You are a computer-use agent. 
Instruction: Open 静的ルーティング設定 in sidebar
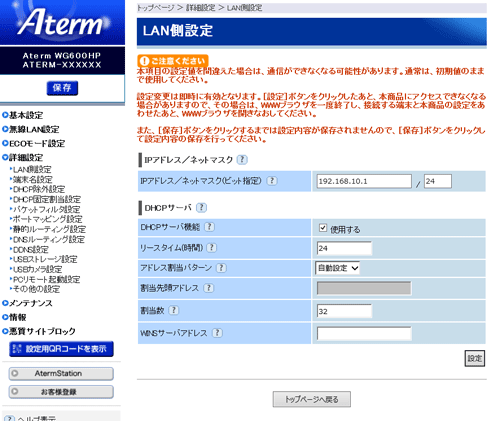pyautogui.click(x=49, y=229)
